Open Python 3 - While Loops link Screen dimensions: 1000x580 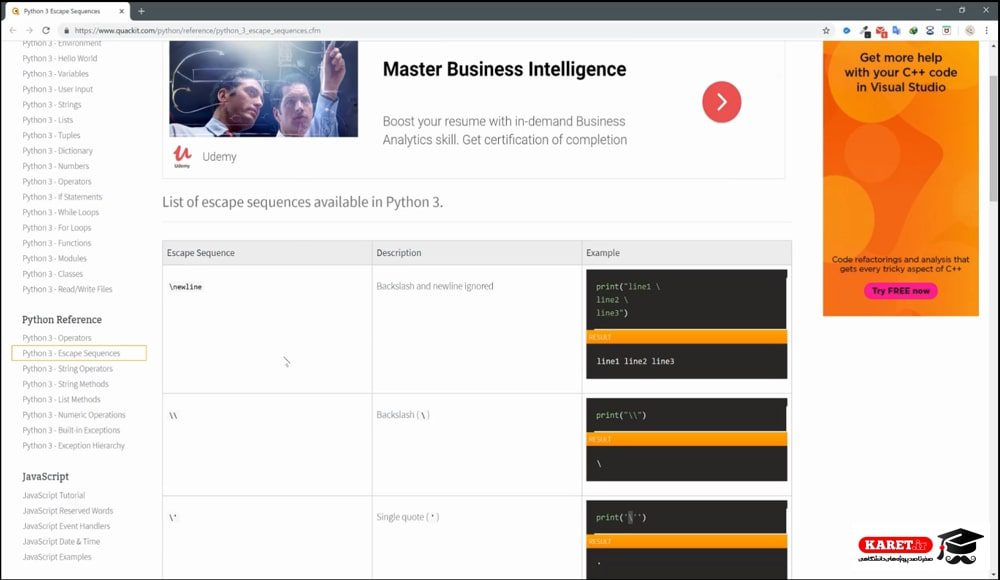pos(61,212)
